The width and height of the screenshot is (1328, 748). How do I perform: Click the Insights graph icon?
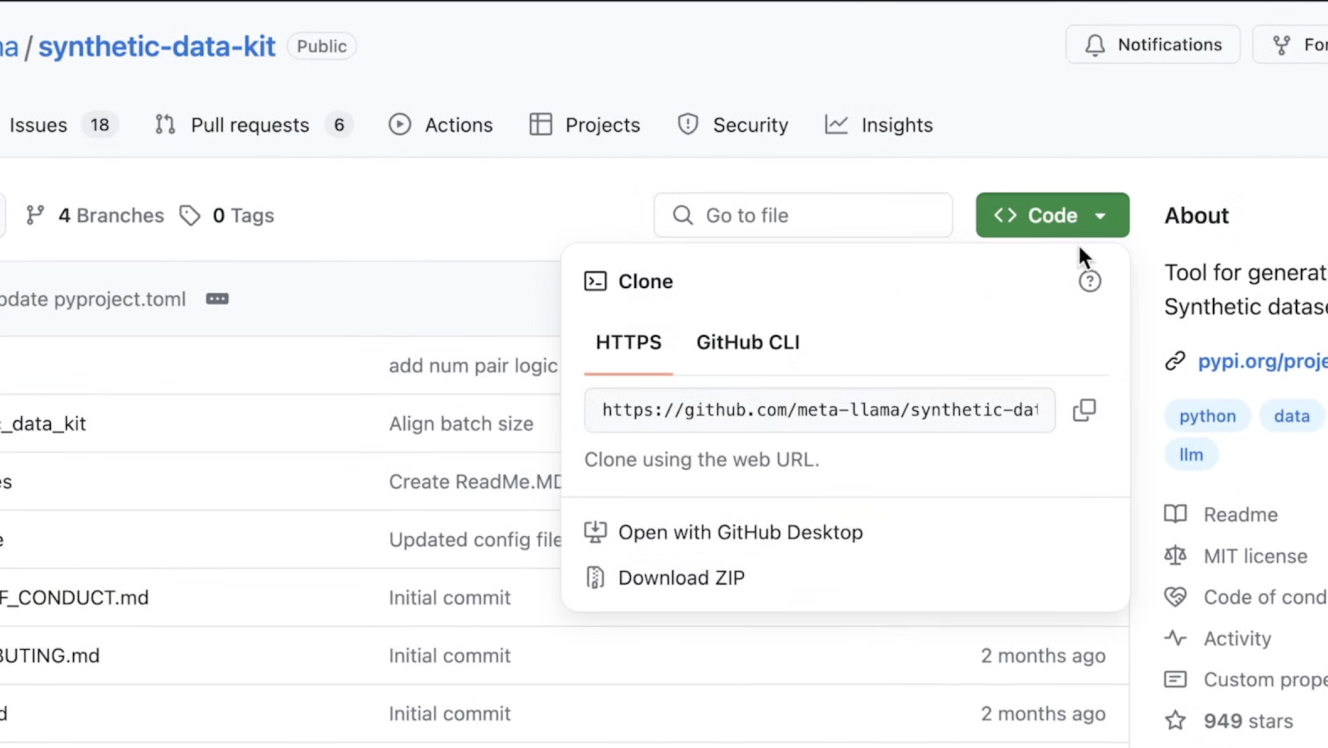(x=836, y=125)
